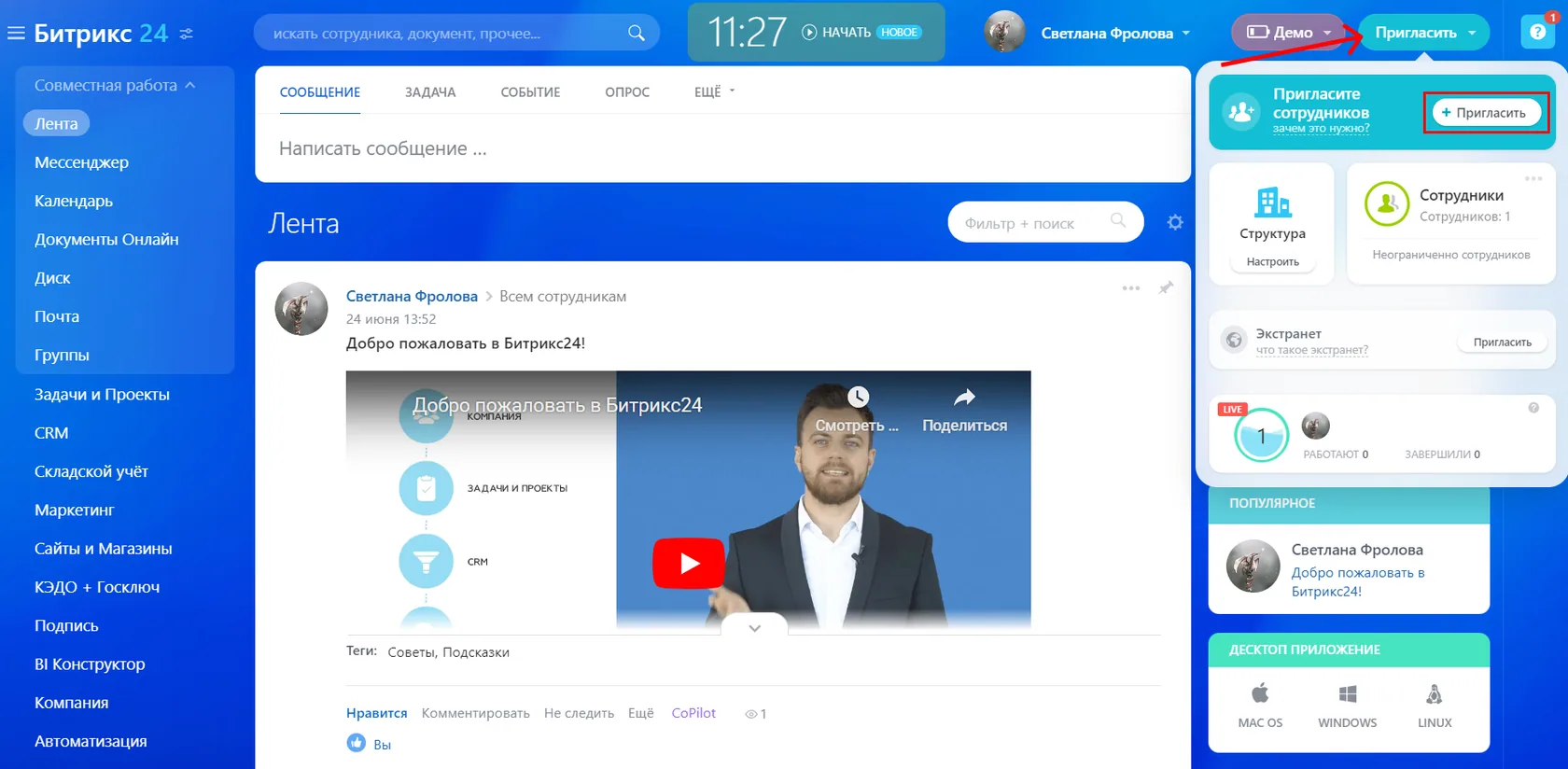Open the feed settings gear
The height and width of the screenshot is (769, 1568).
tap(1175, 222)
